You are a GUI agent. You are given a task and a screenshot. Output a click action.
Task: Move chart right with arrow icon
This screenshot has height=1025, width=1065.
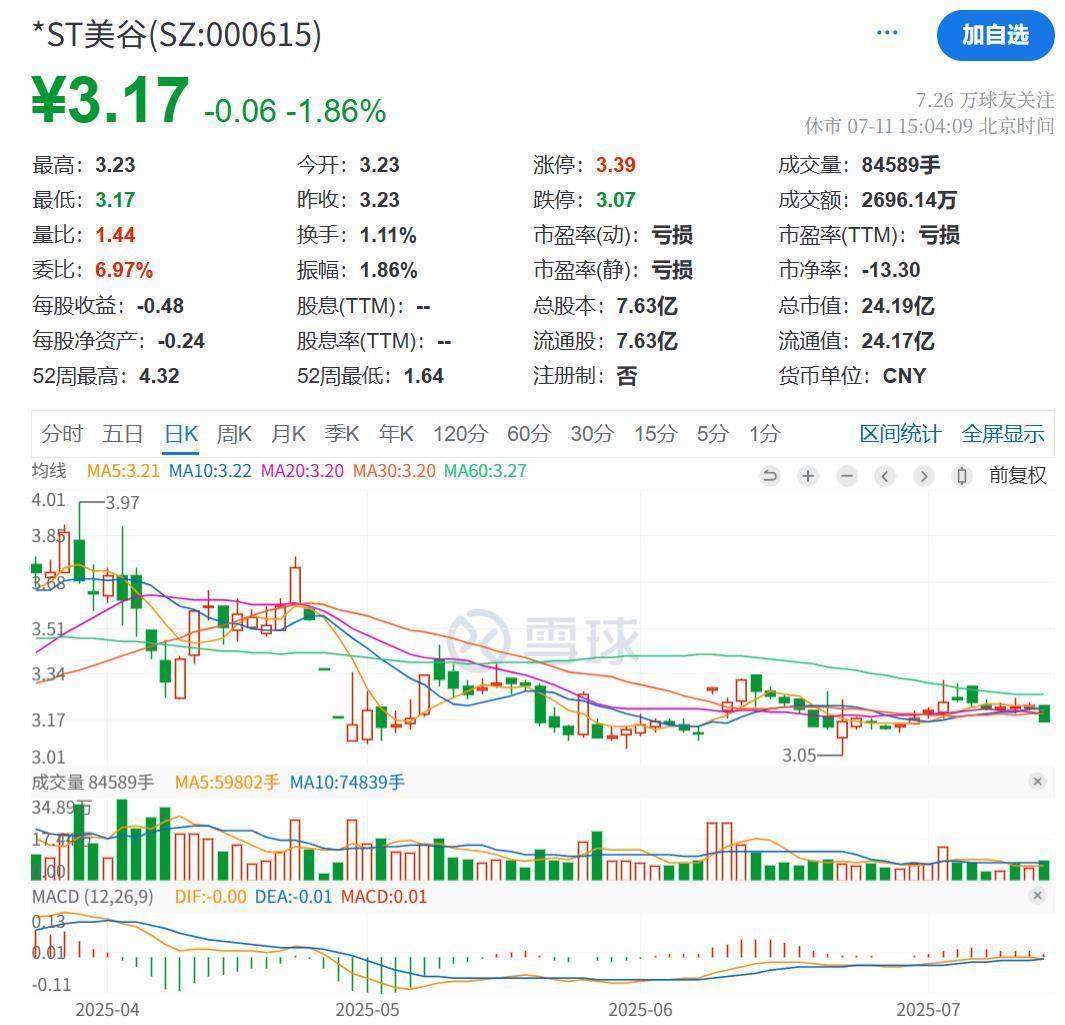point(923,475)
